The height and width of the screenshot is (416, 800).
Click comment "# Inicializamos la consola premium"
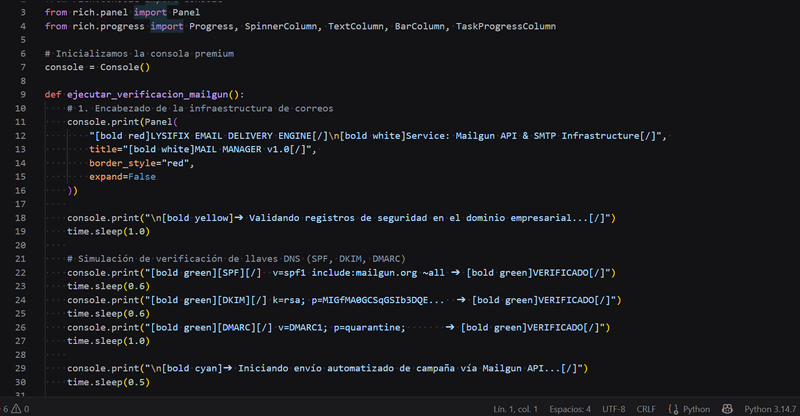pyautogui.click(x=139, y=54)
